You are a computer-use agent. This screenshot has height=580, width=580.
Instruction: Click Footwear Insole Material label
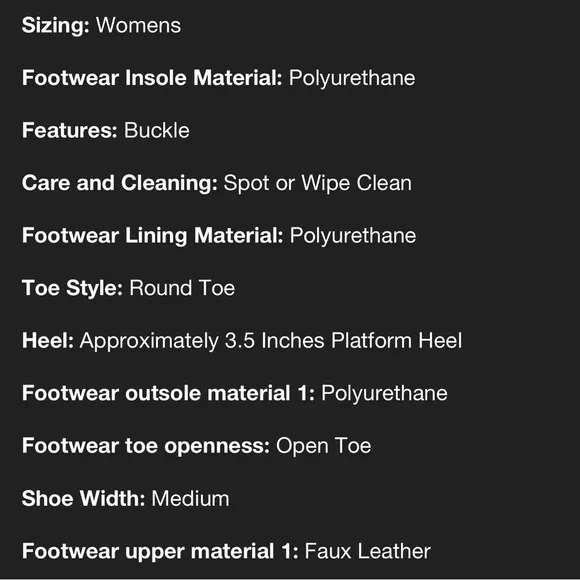pos(152,78)
